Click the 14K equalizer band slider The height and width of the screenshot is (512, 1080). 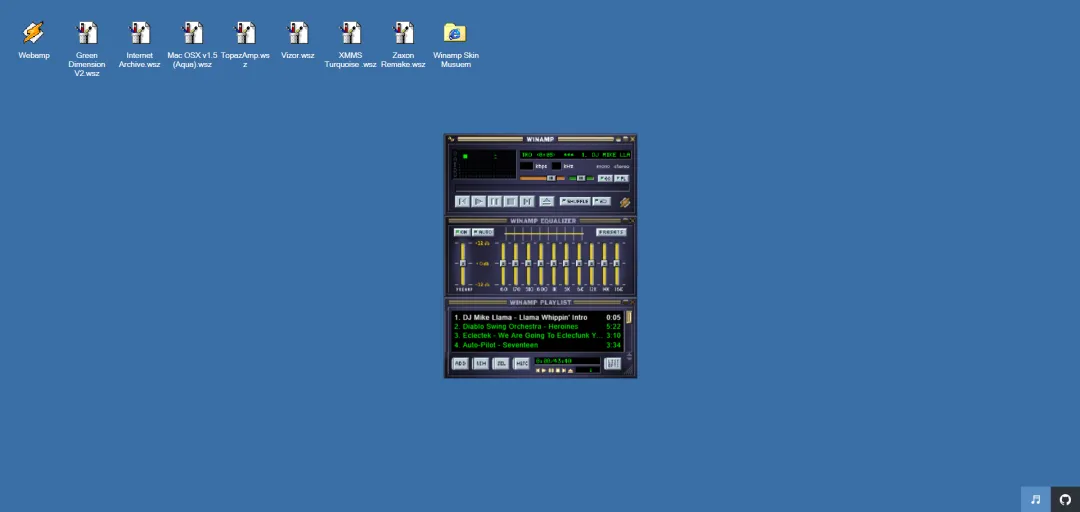(x=604, y=263)
